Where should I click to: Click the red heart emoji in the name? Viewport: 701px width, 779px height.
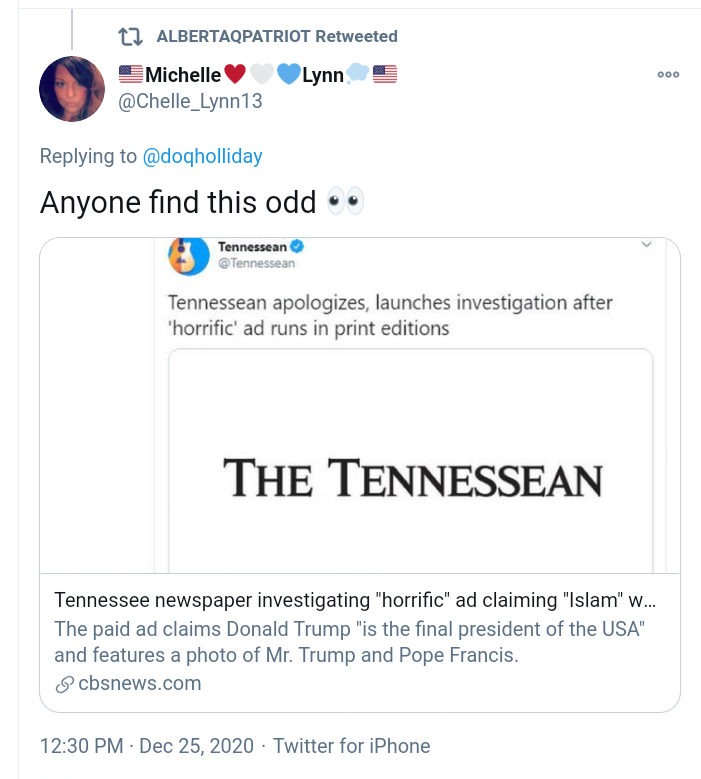click(x=235, y=74)
